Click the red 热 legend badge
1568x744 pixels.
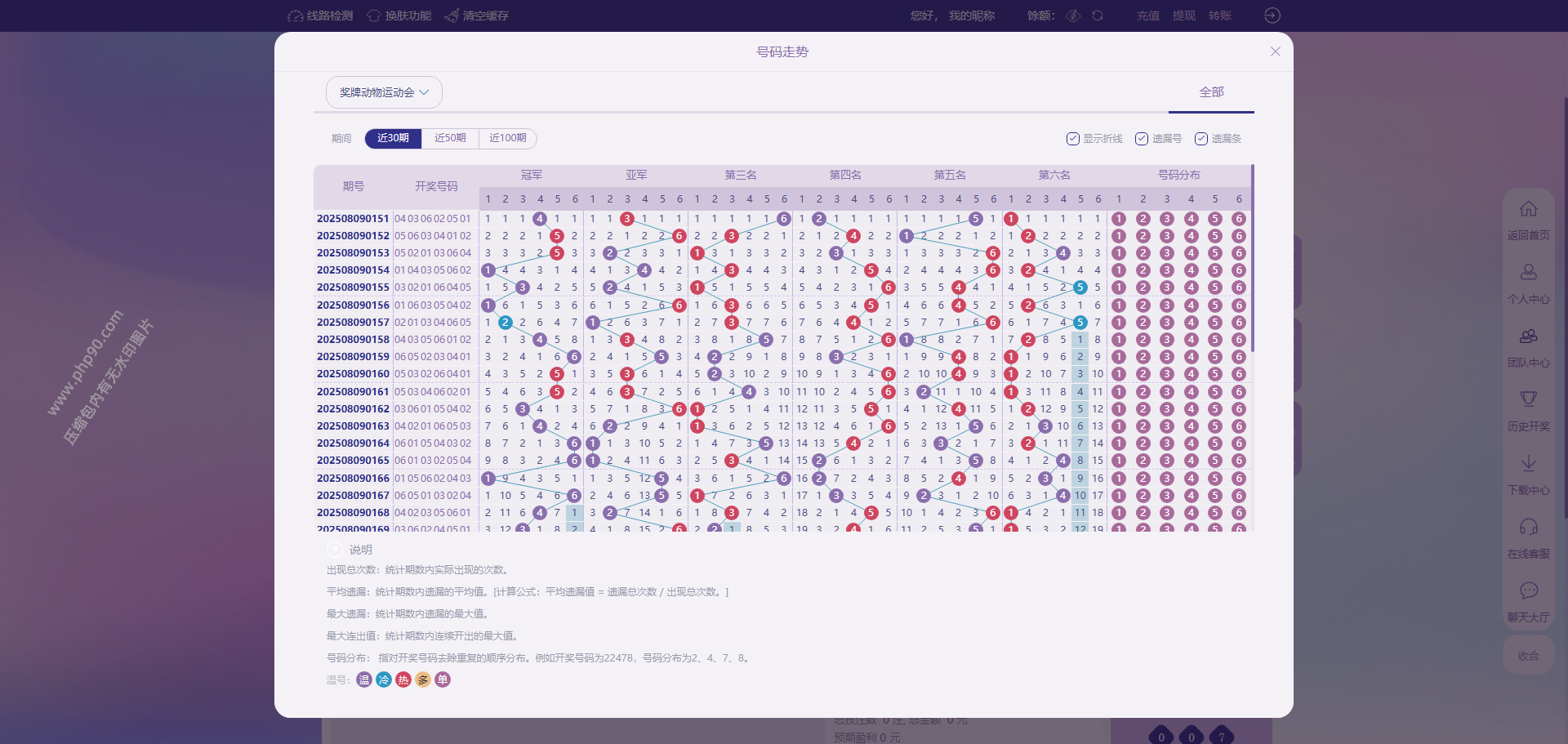click(403, 679)
